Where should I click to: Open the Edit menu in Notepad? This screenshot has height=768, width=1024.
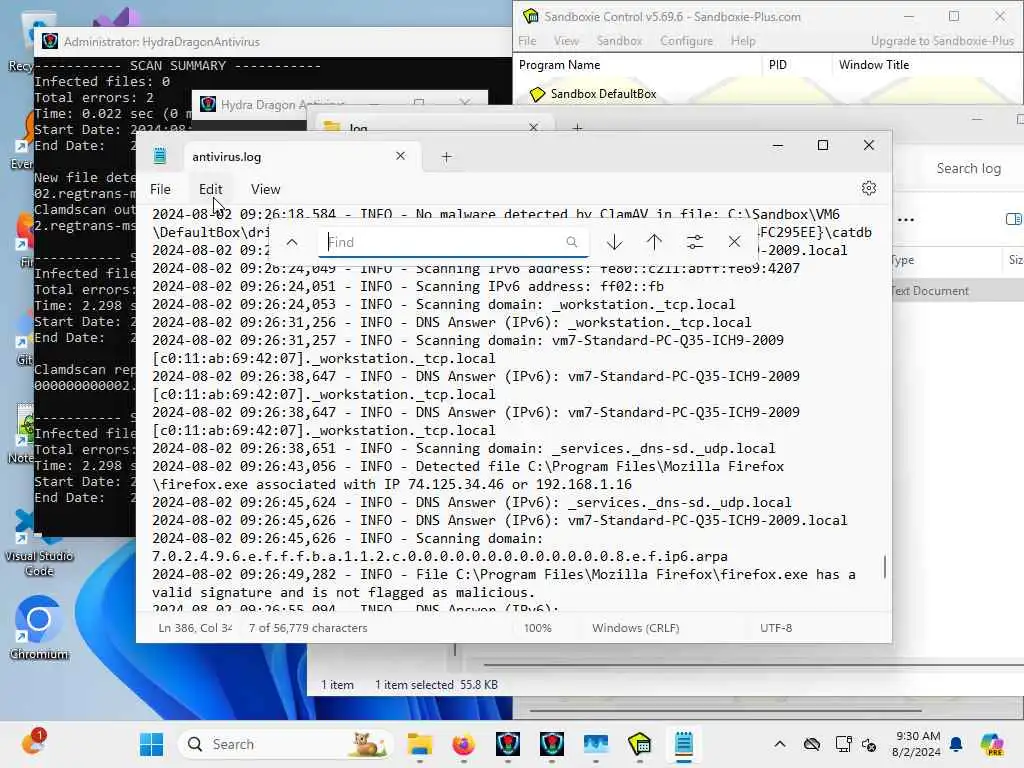click(x=210, y=189)
